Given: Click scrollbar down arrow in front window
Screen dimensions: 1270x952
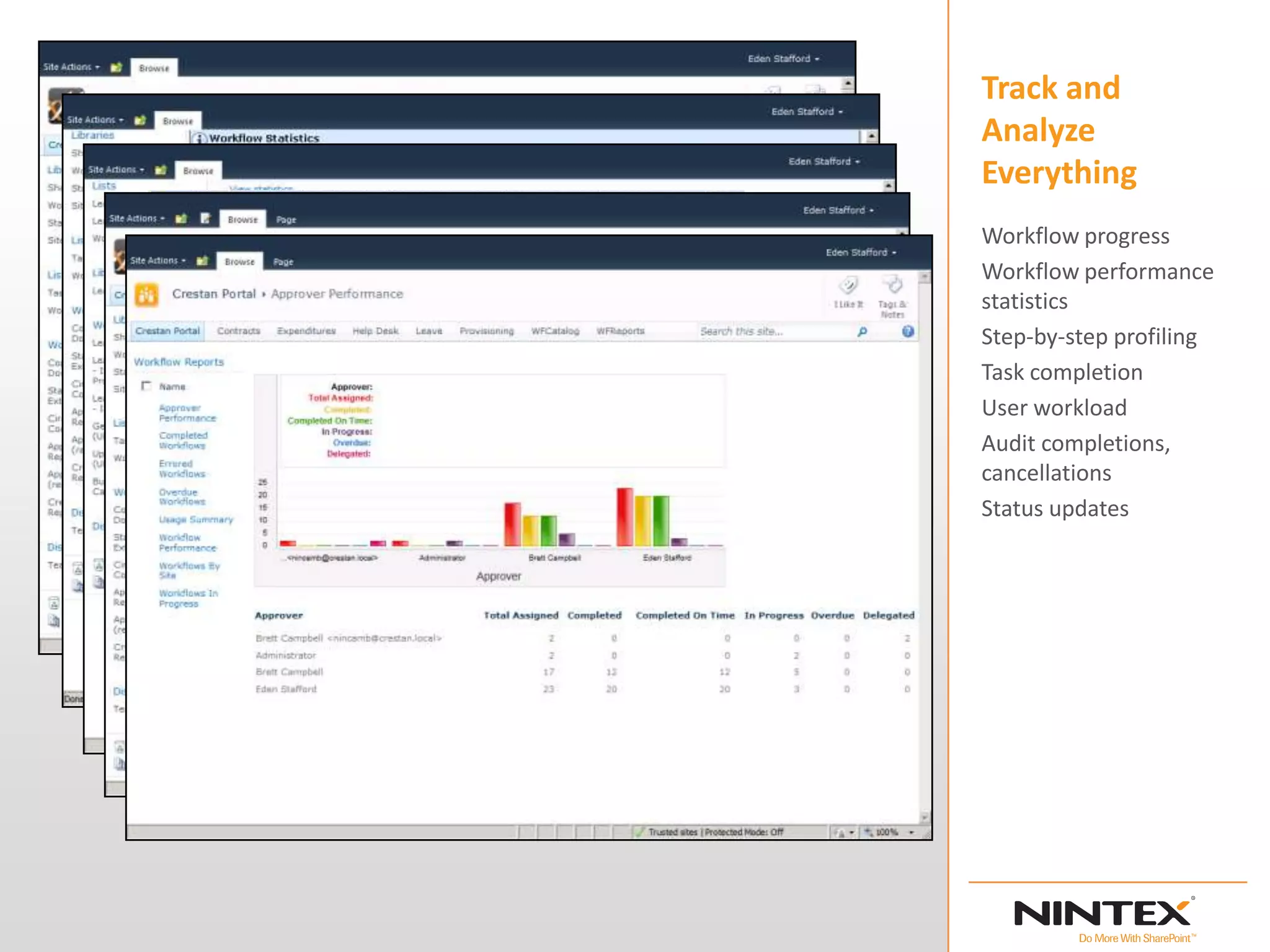Looking at the screenshot, I should (925, 817).
